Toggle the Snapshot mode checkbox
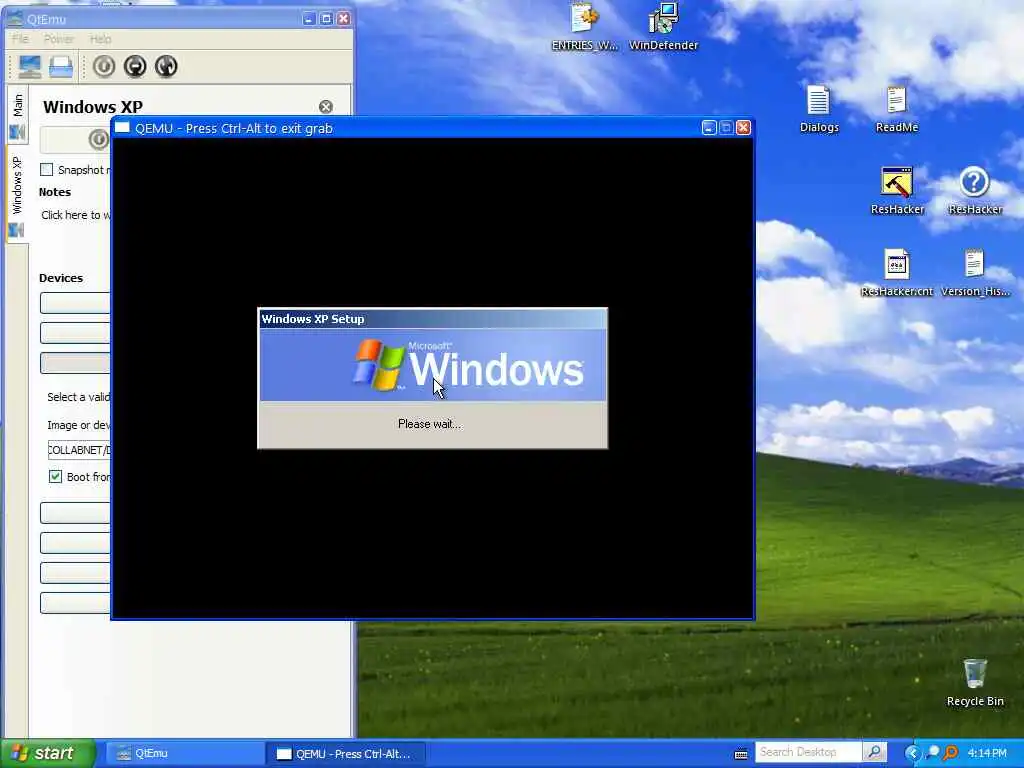 pyautogui.click(x=46, y=170)
